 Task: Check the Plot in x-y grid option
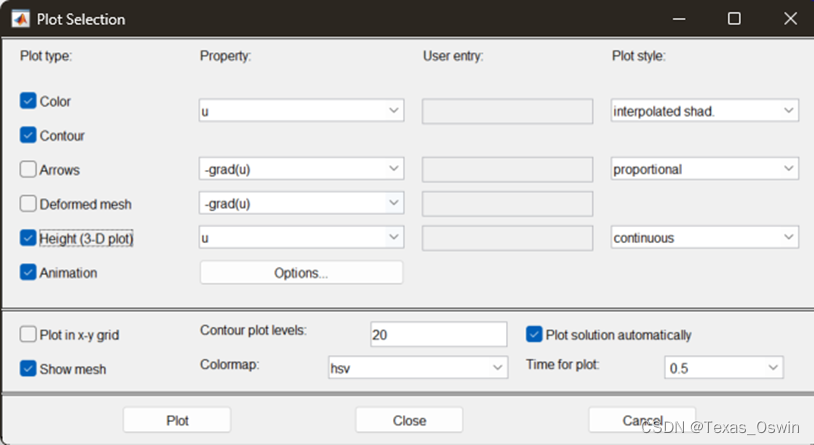click(28, 334)
